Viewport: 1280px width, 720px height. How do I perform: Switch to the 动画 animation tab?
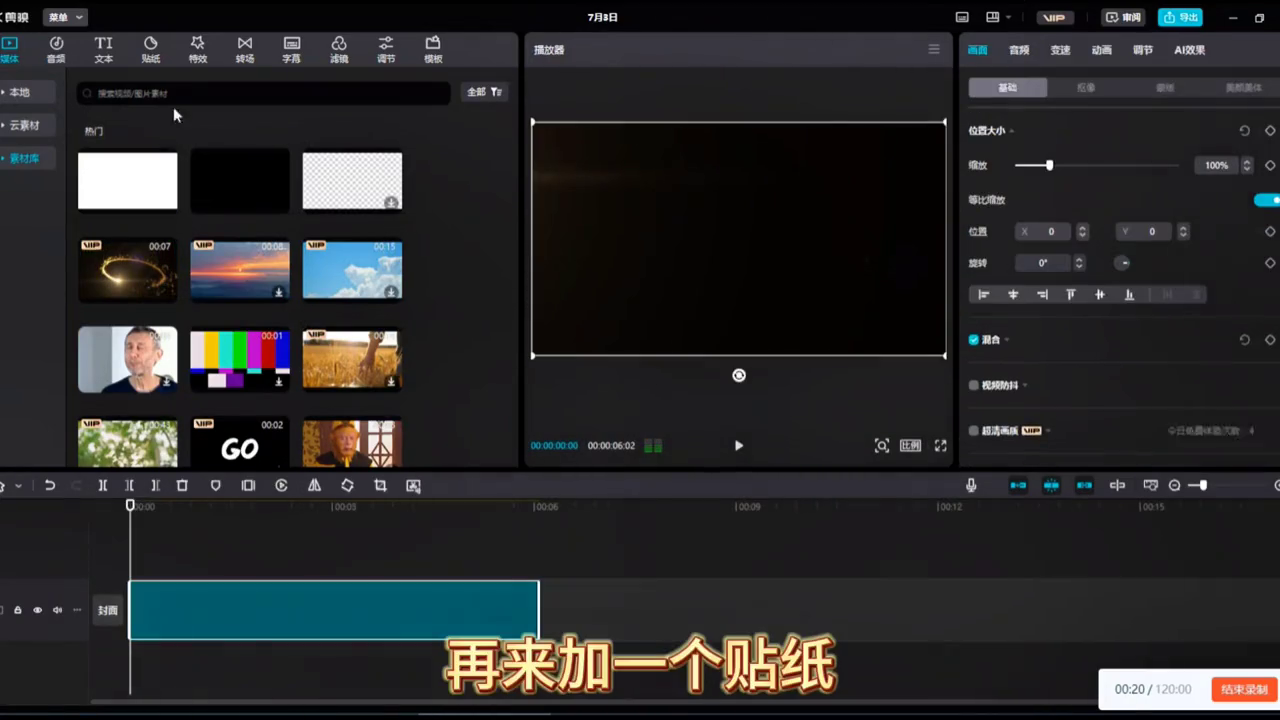pyautogui.click(x=1101, y=50)
